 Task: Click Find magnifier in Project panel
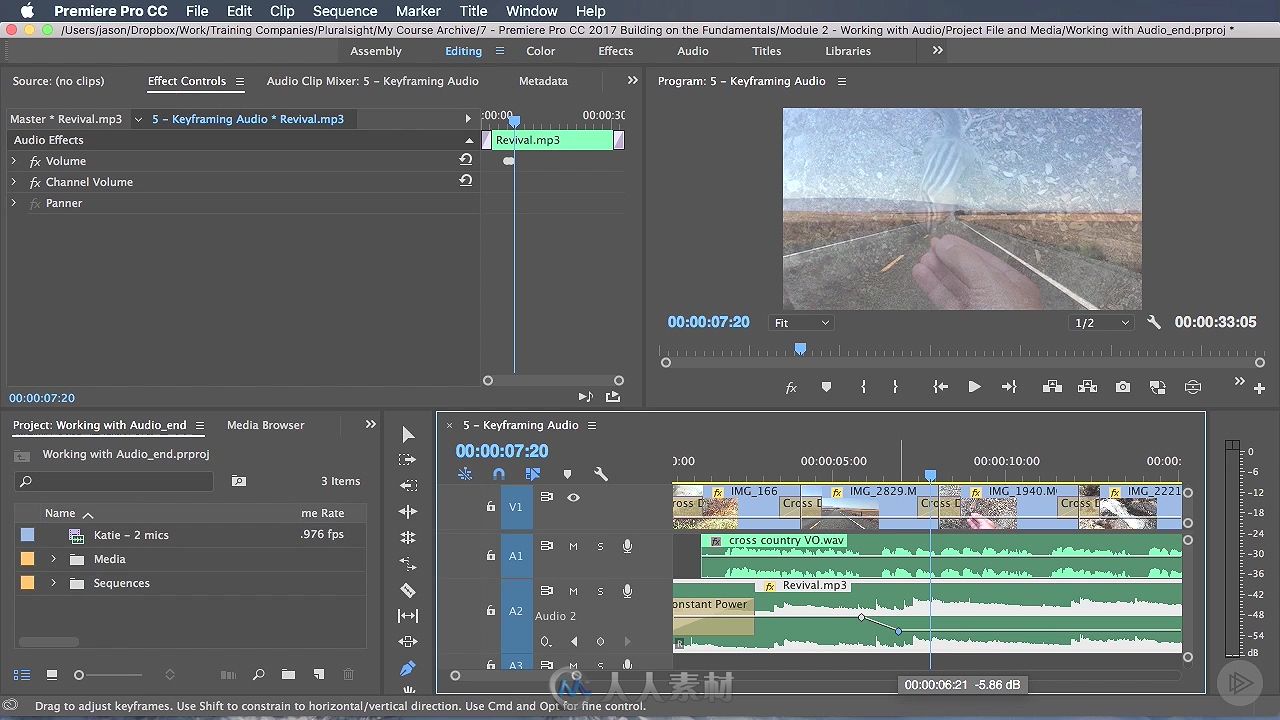click(258, 675)
